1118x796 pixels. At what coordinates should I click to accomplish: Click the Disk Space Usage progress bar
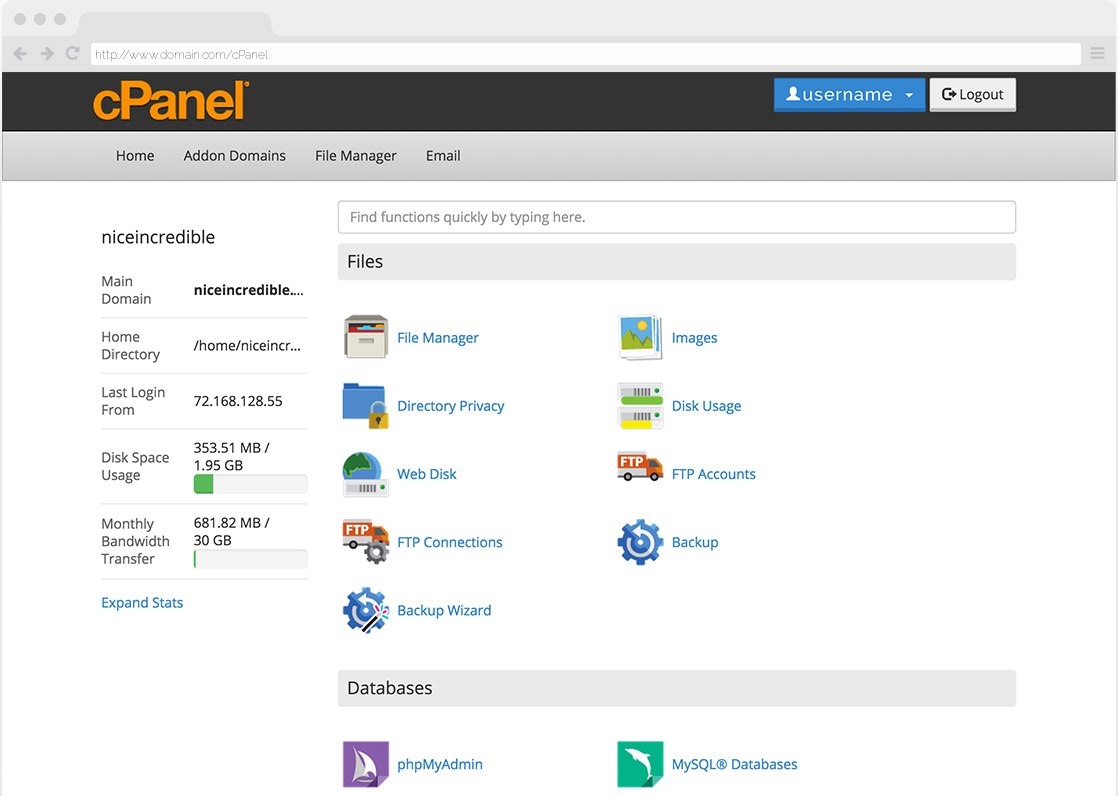pyautogui.click(x=250, y=485)
